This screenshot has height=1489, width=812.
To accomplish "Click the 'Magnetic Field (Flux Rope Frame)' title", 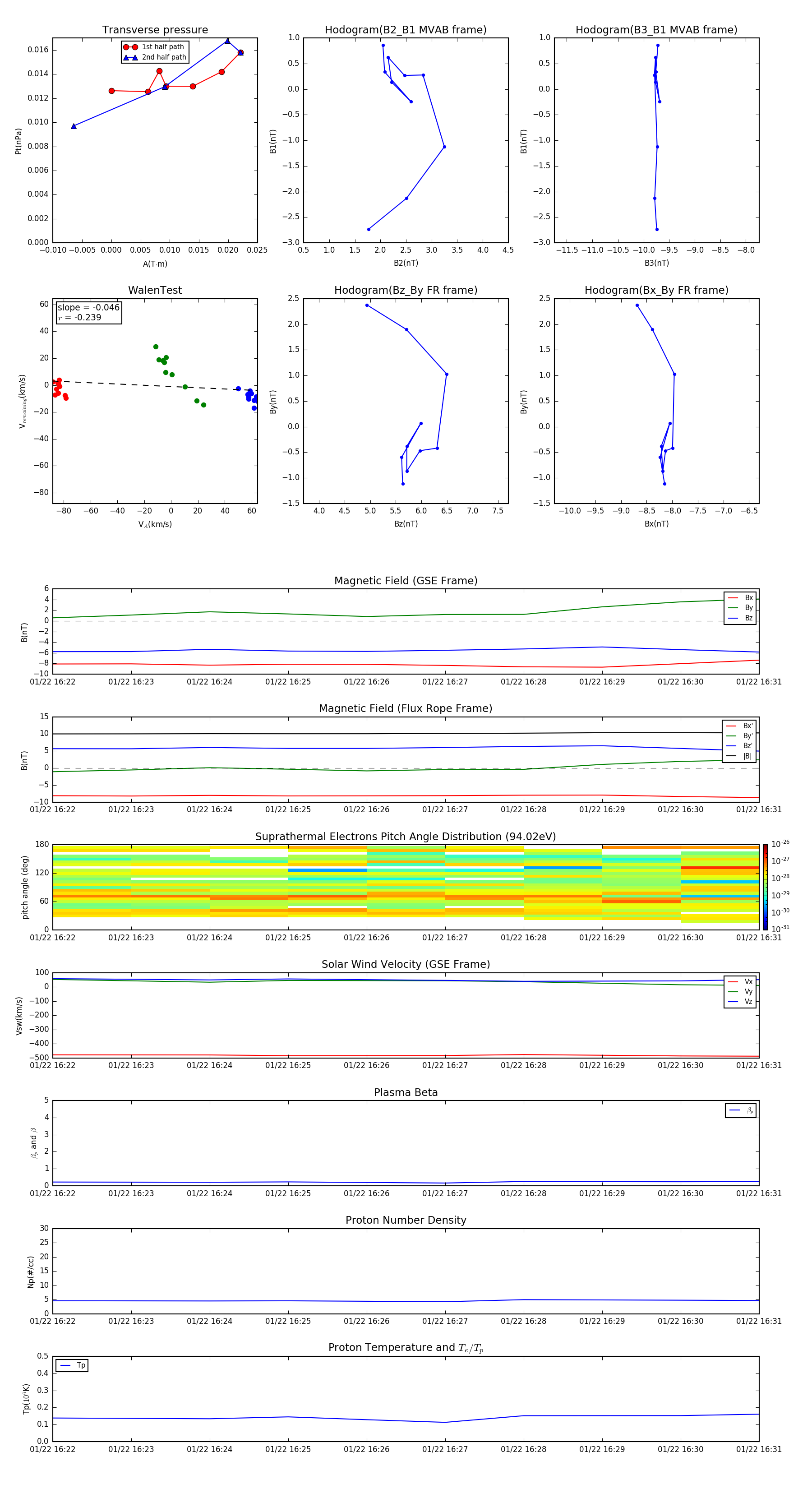I will [x=406, y=709].
